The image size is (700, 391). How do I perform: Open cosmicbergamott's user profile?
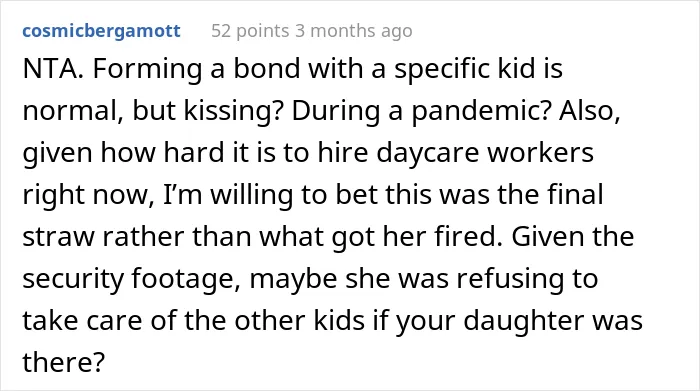pos(101,31)
